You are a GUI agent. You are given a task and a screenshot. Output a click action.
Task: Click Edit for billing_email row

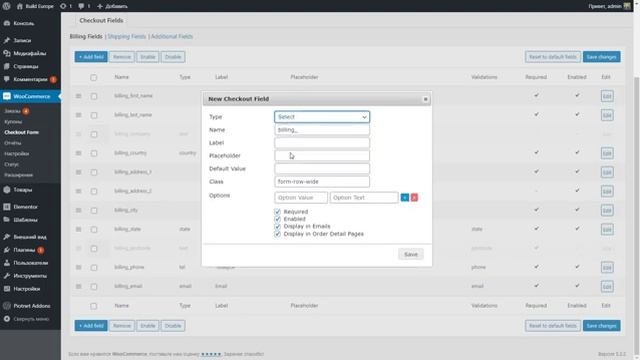pos(607,287)
